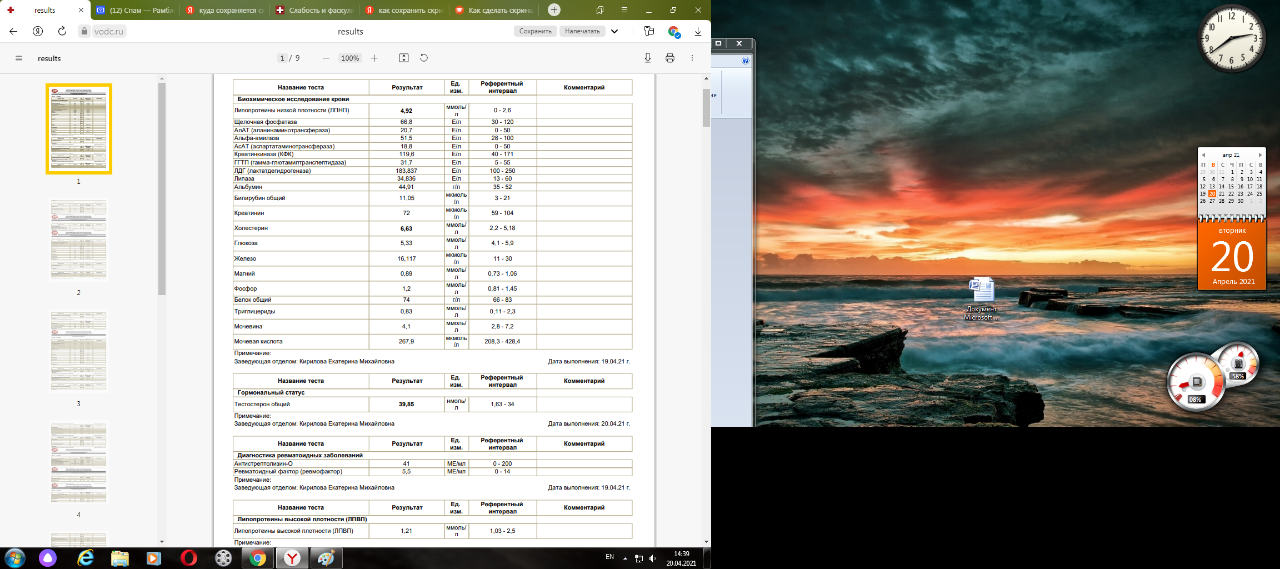Switch to the Слабость и фаскуляции tab
1280x569 pixels.
click(318, 10)
